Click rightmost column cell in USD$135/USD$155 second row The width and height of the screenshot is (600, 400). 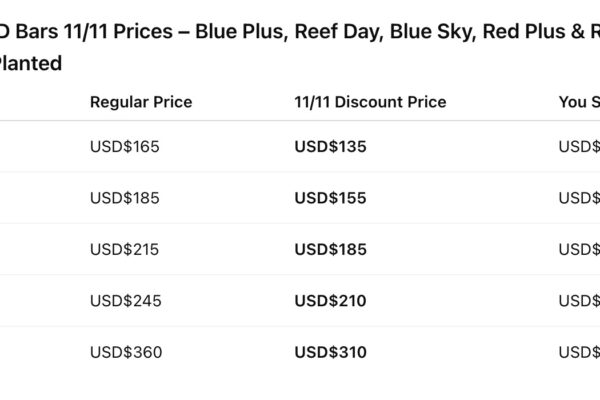(579, 198)
